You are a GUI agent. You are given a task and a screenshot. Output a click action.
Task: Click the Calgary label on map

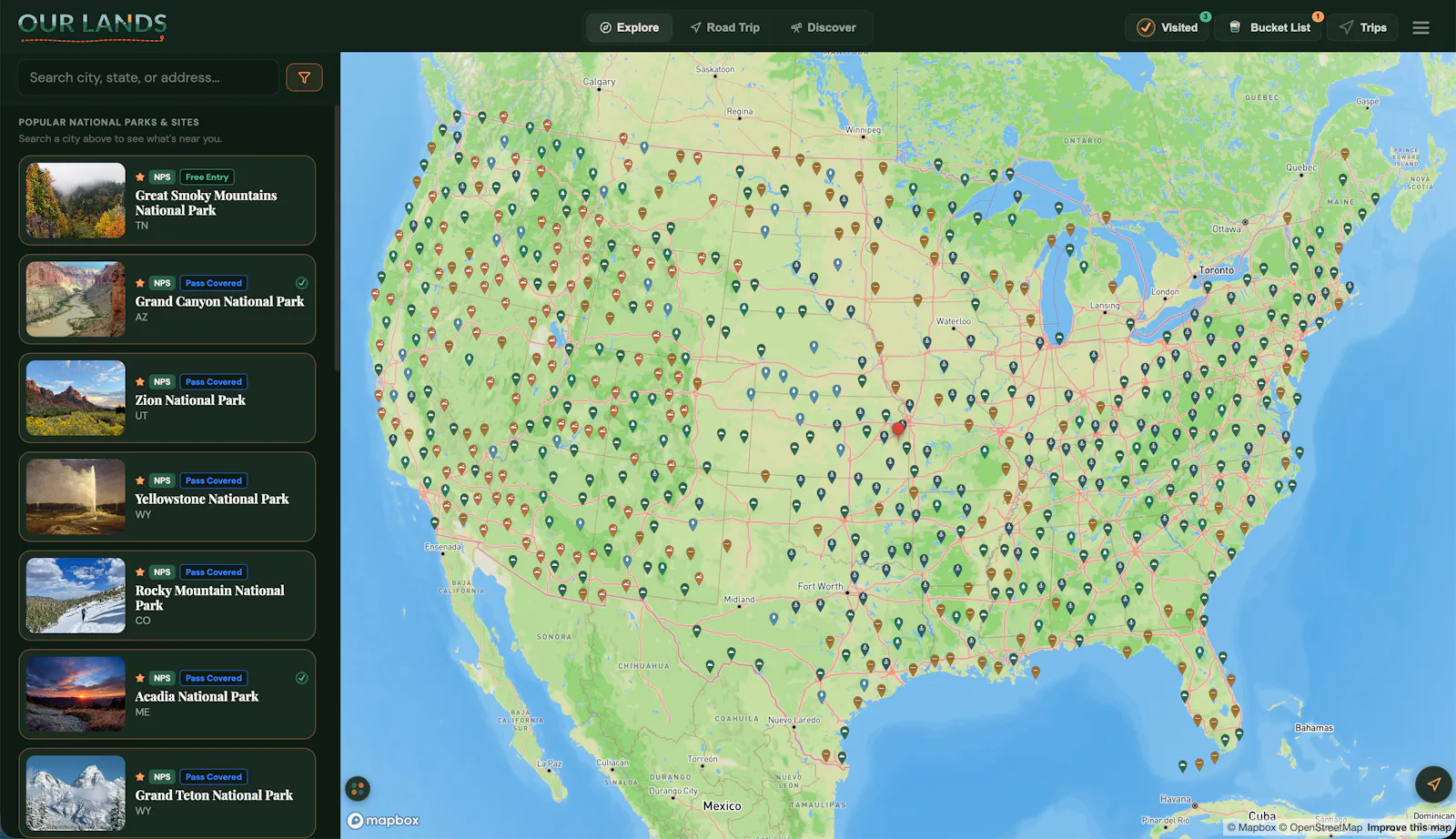599,82
